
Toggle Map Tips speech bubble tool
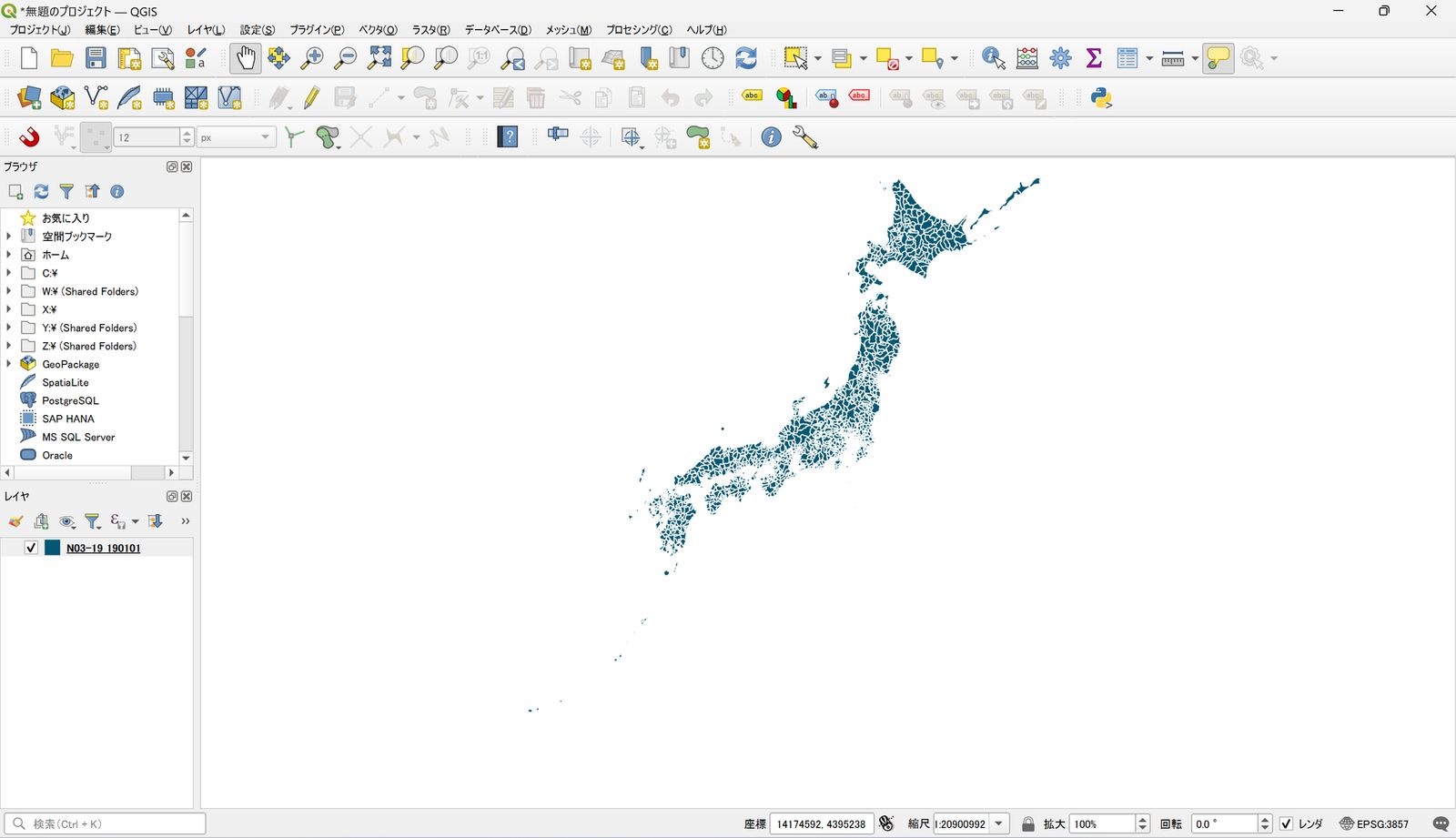[1218, 58]
